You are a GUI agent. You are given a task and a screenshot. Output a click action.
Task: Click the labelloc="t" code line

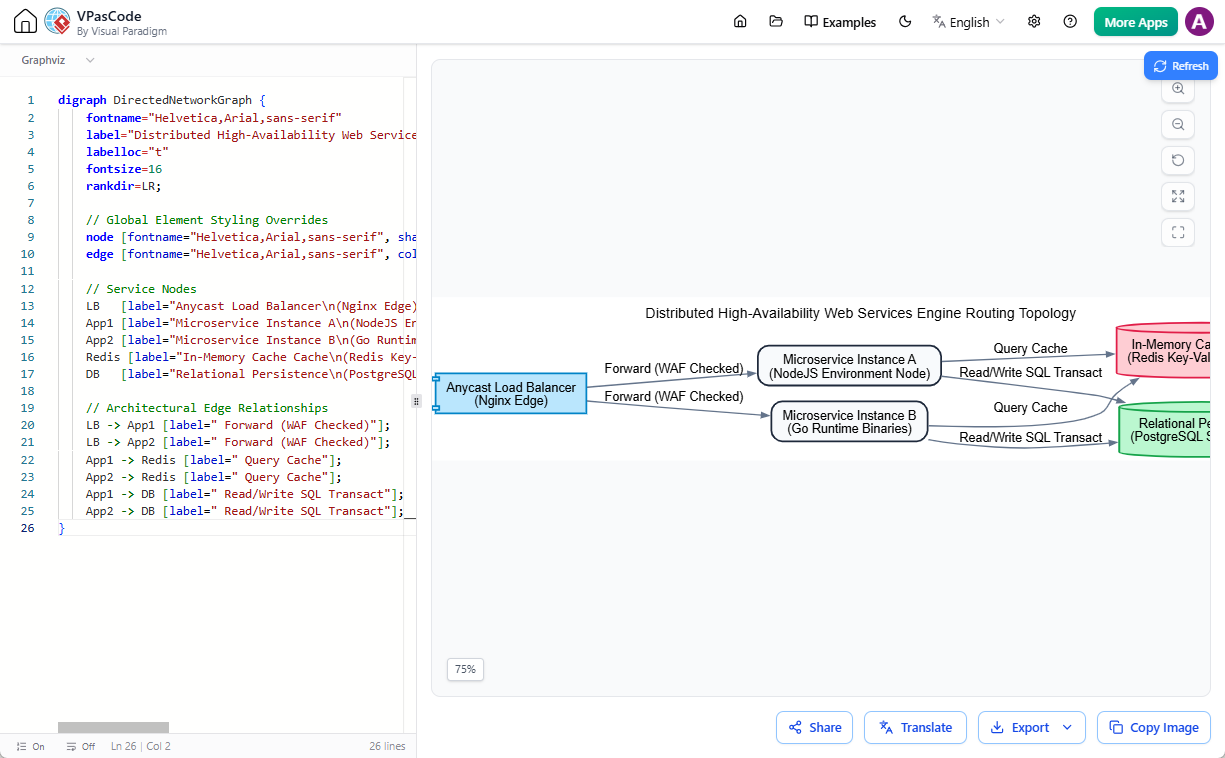[127, 152]
